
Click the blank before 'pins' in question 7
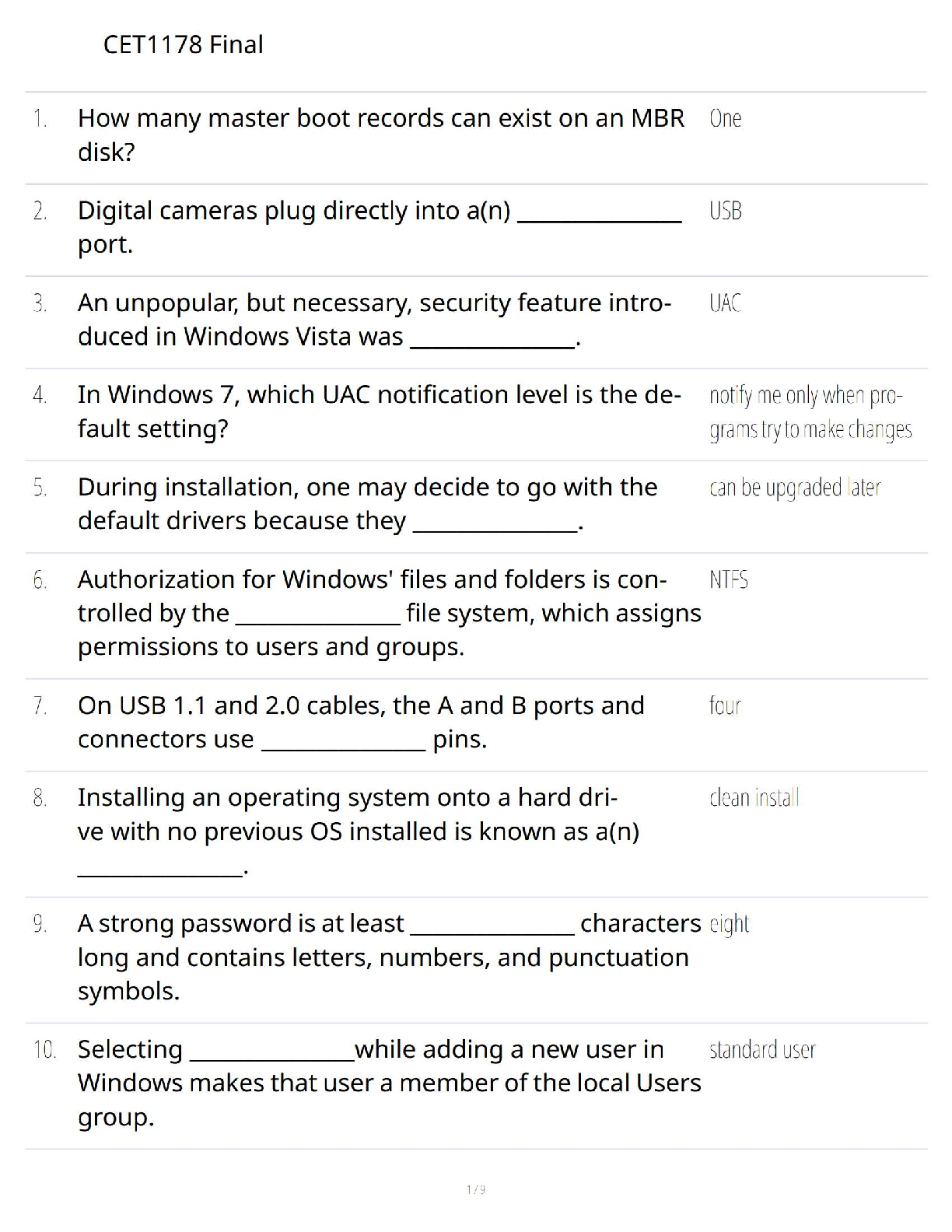click(343, 747)
